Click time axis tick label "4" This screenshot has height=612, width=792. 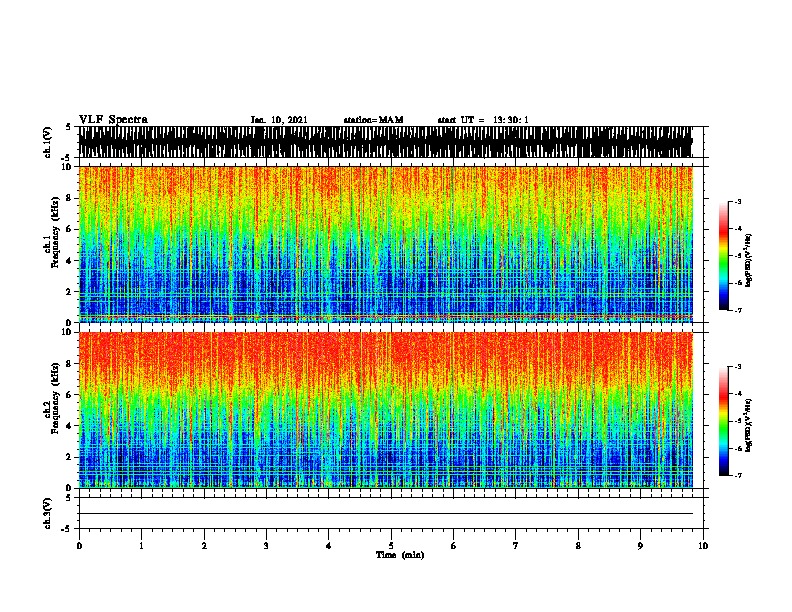(x=329, y=546)
